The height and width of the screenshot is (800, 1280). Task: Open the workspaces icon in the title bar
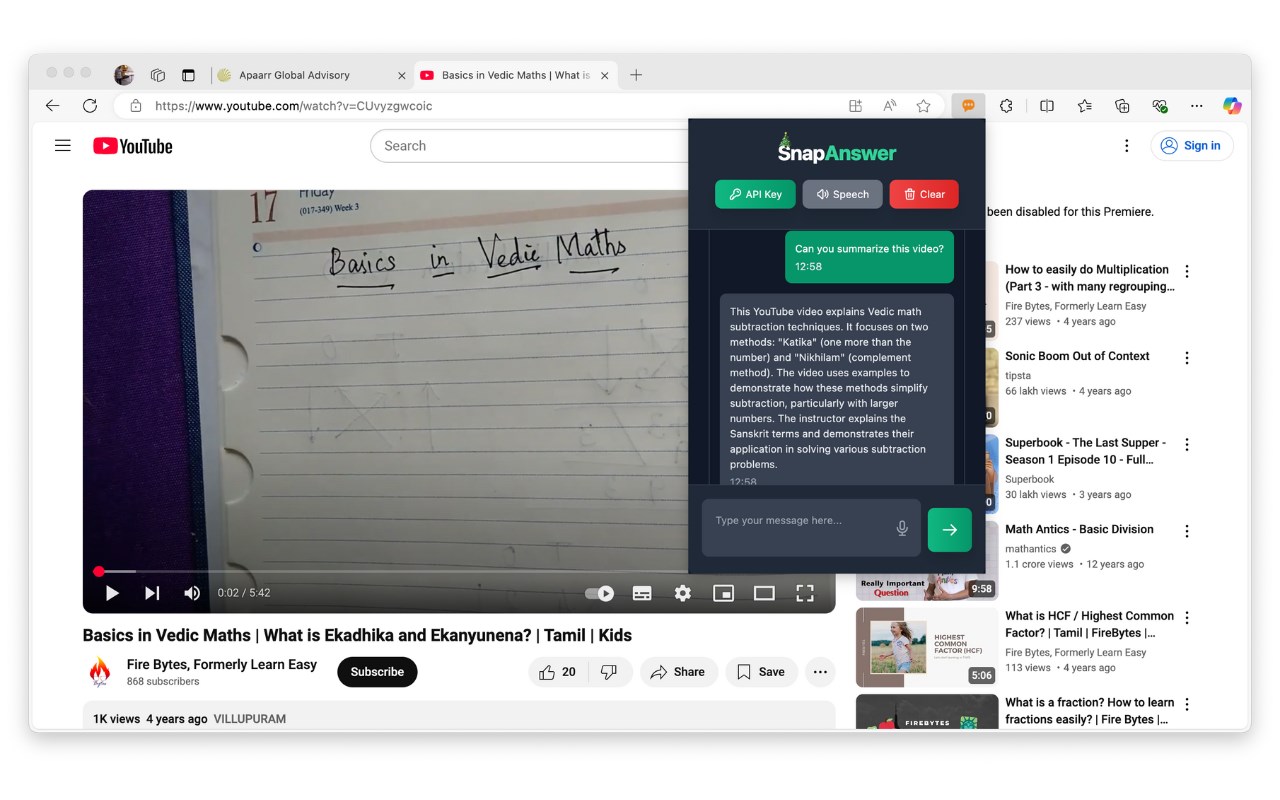tap(157, 75)
